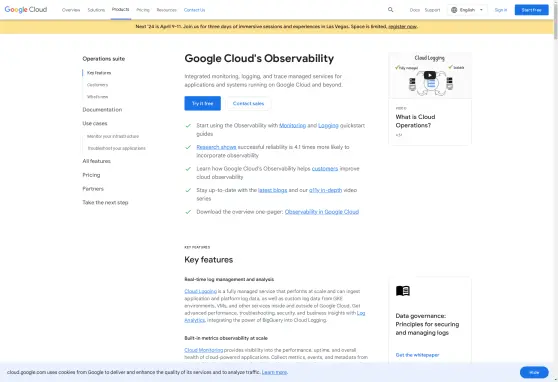Select the Products nav tab
The height and width of the screenshot is (382, 558).
pyautogui.click(x=121, y=10)
